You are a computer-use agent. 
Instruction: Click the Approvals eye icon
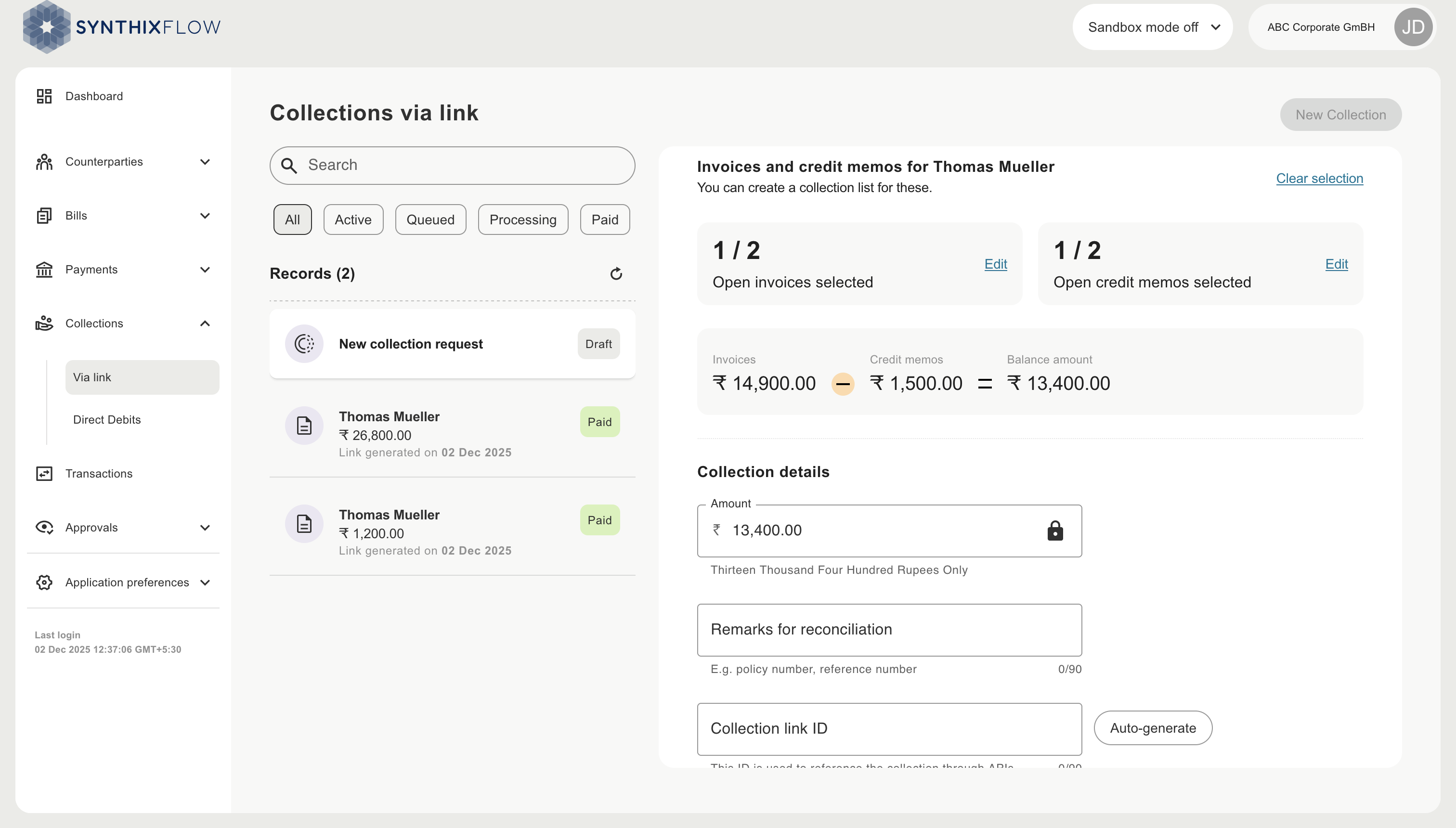tap(44, 528)
